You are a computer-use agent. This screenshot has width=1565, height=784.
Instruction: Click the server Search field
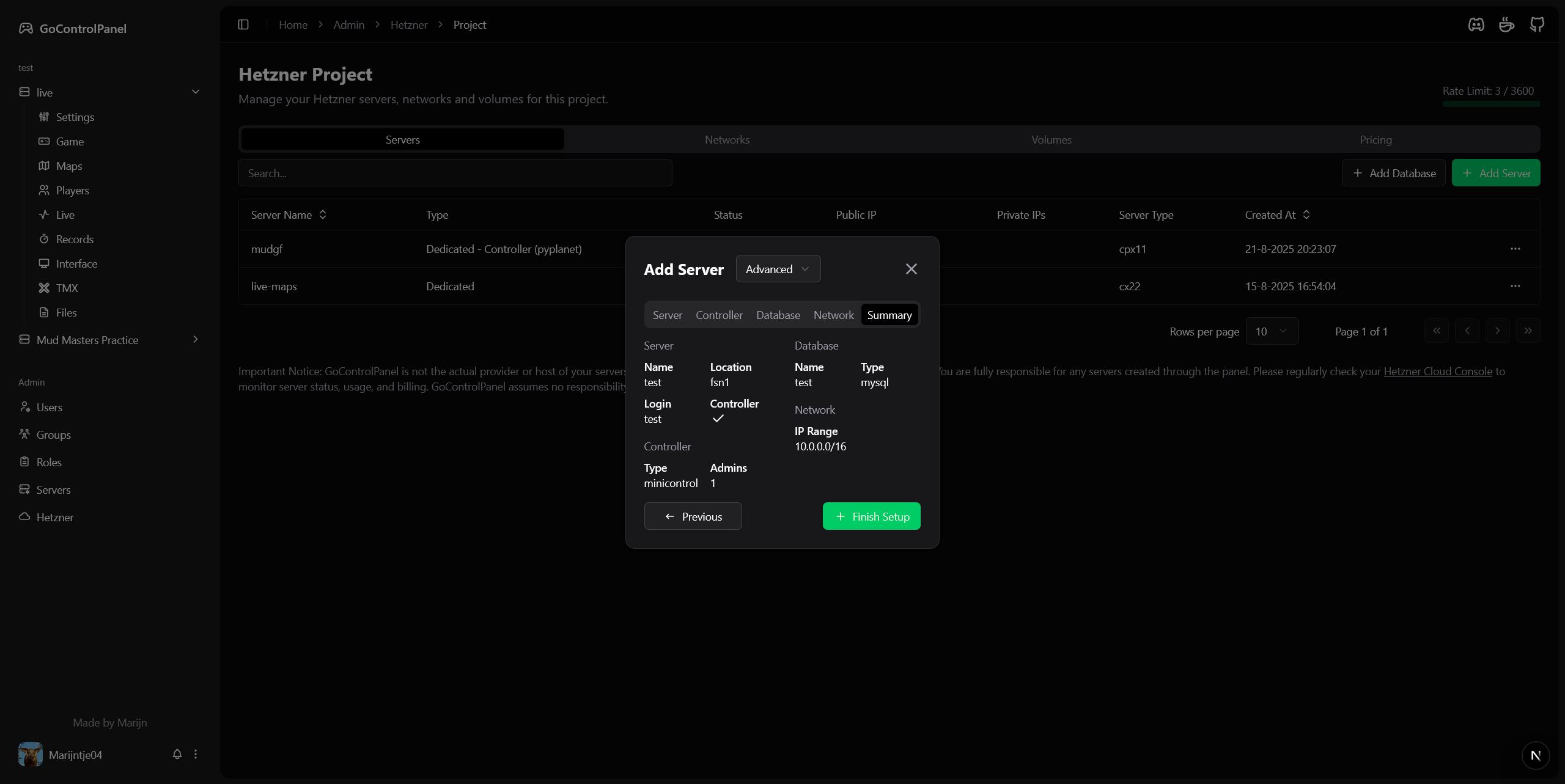(455, 173)
